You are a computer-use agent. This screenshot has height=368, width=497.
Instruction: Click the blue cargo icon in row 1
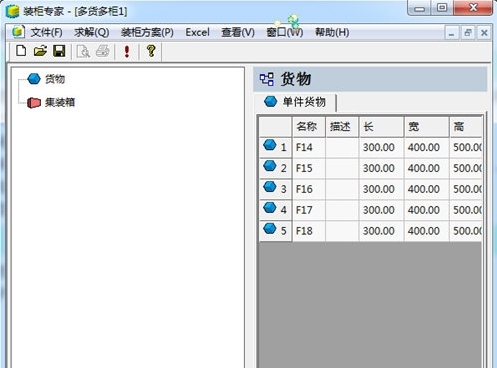pyautogui.click(x=270, y=145)
